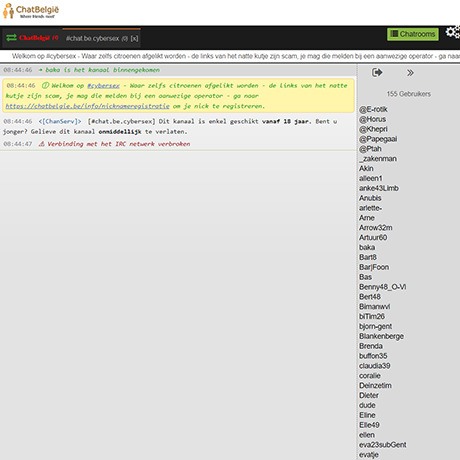
Task: Click the '155 Gebruikers' count label
Action: [x=409, y=94]
